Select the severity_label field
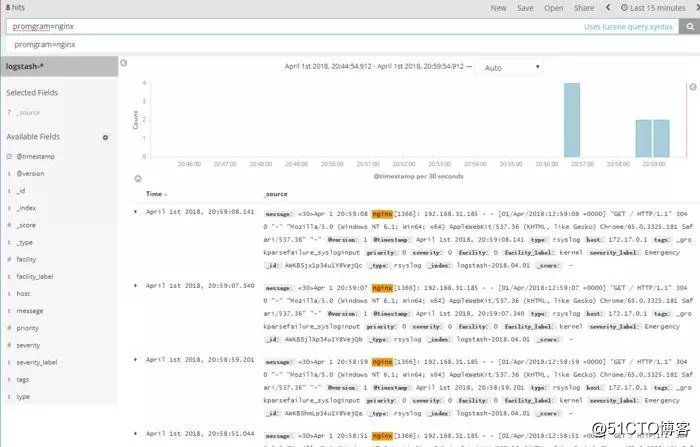This screenshot has height=447, width=700. [x=37, y=363]
